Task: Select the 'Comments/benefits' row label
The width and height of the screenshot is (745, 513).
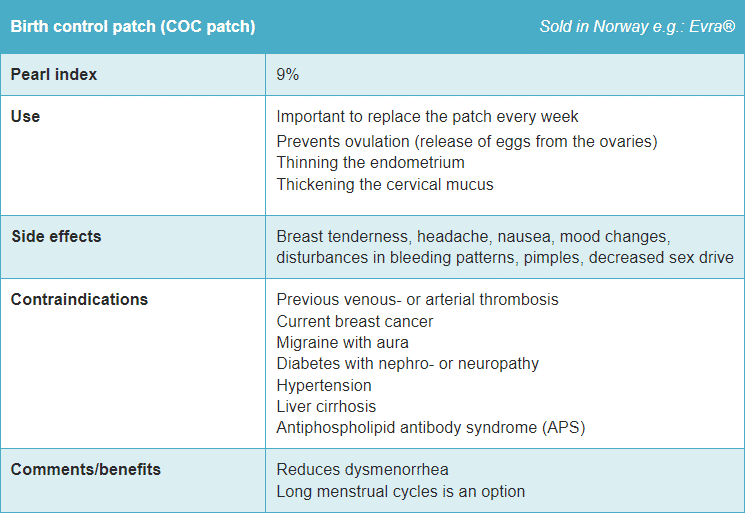Action: point(85,469)
